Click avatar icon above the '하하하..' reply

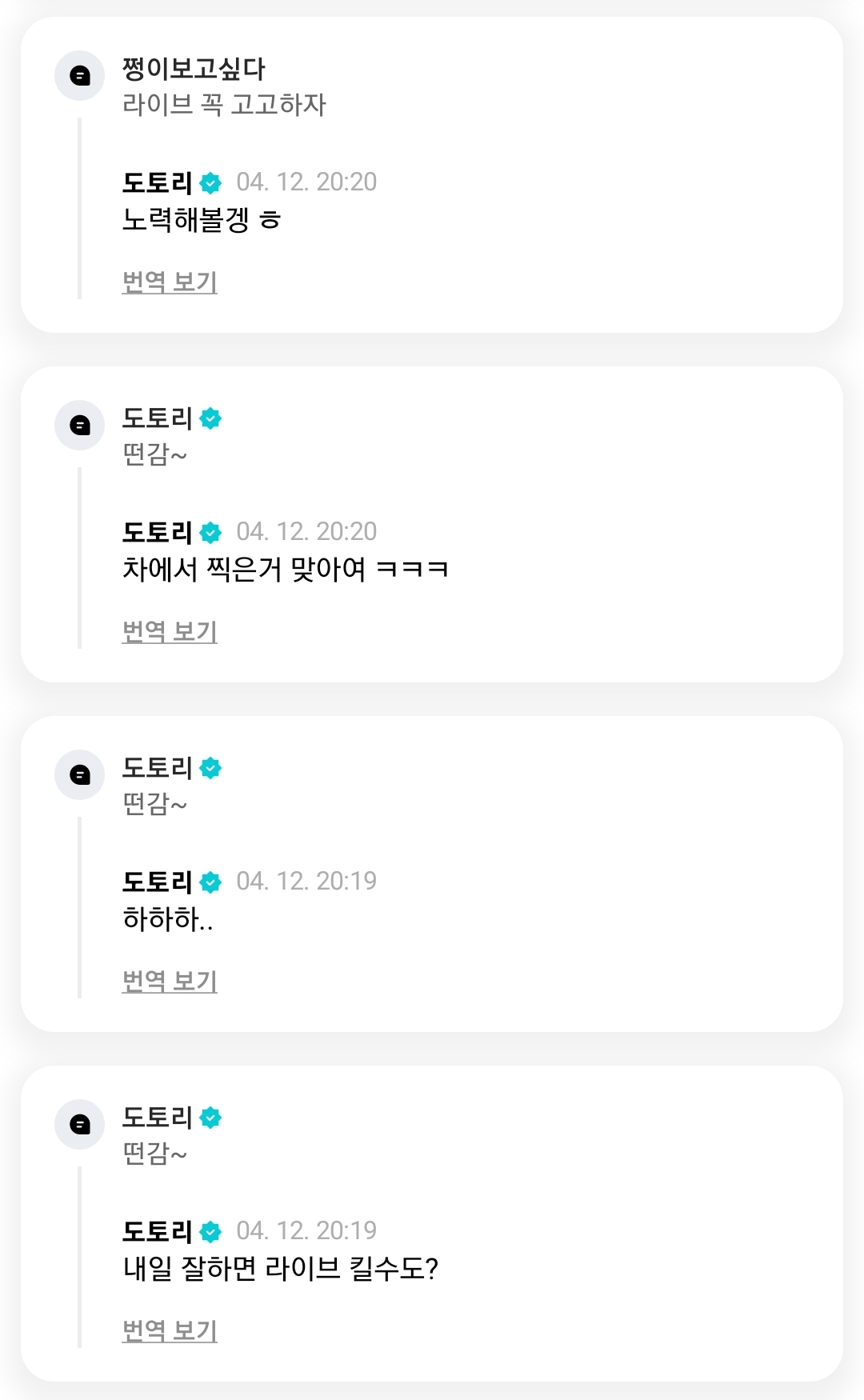(79, 774)
